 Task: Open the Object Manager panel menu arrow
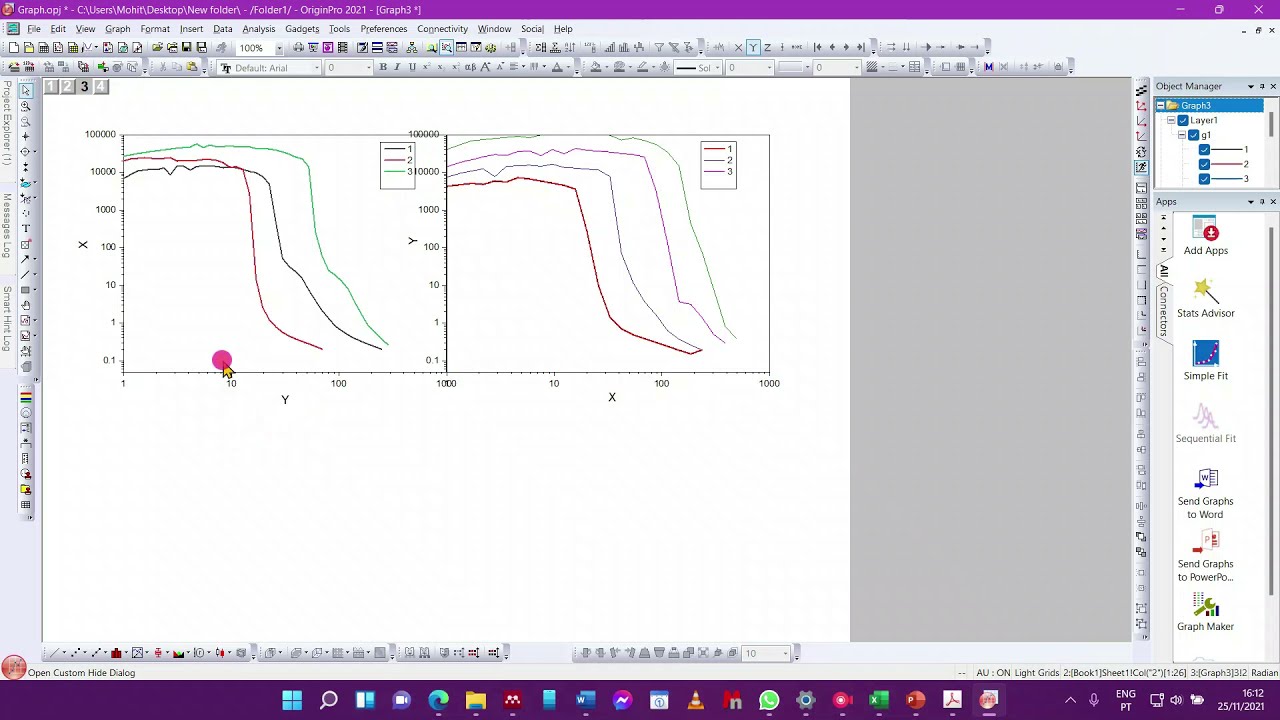pos(1250,87)
